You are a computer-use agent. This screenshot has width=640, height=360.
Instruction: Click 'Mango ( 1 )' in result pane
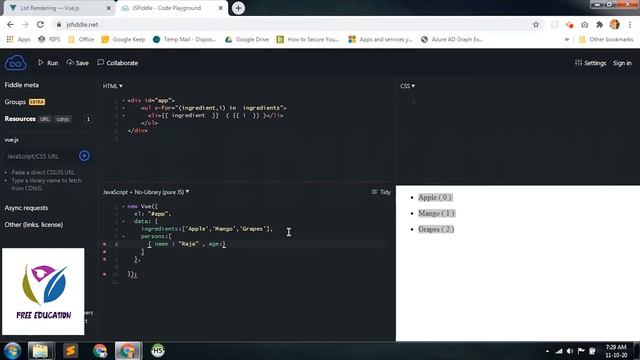pos(436,213)
